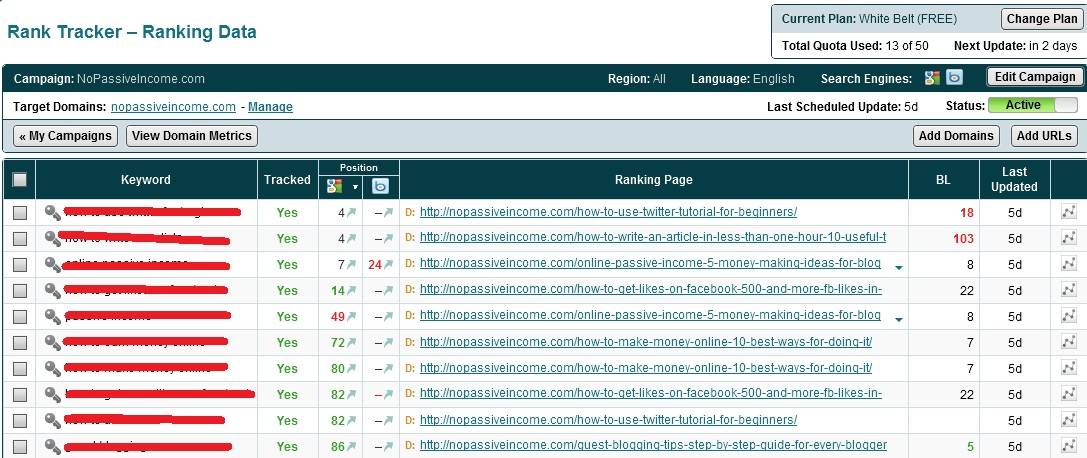
Task: Click the Add Domains button
Action: 956,136
